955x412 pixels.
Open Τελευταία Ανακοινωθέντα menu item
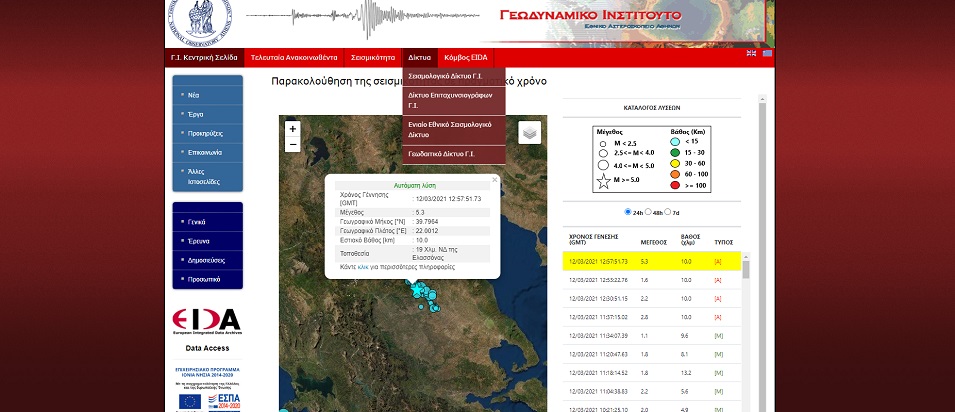tap(294, 58)
